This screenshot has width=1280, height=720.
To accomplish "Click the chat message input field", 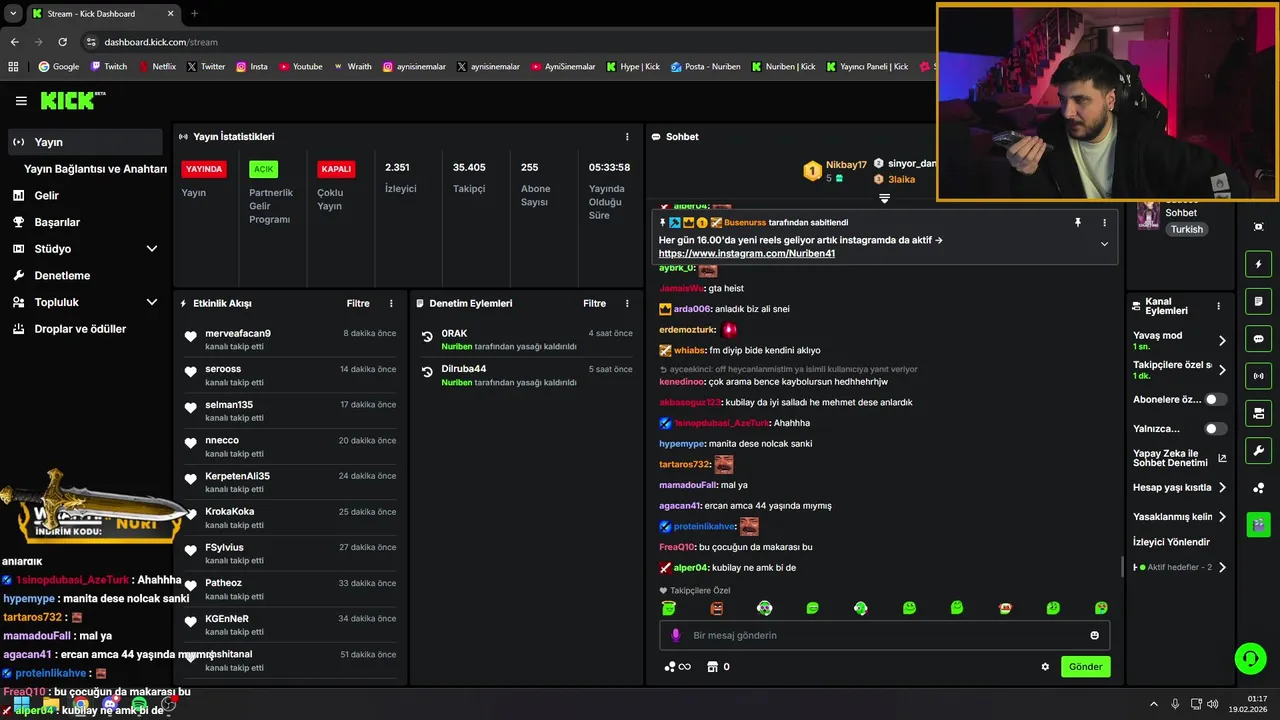I will click(884, 635).
